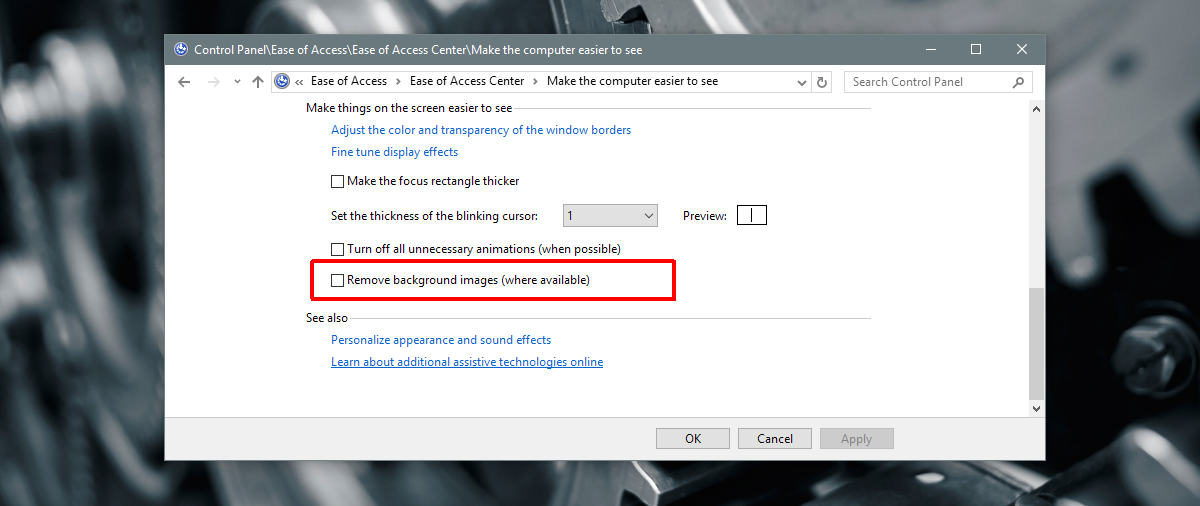Click 'Make things on the screen easier to see' heading

click(409, 108)
